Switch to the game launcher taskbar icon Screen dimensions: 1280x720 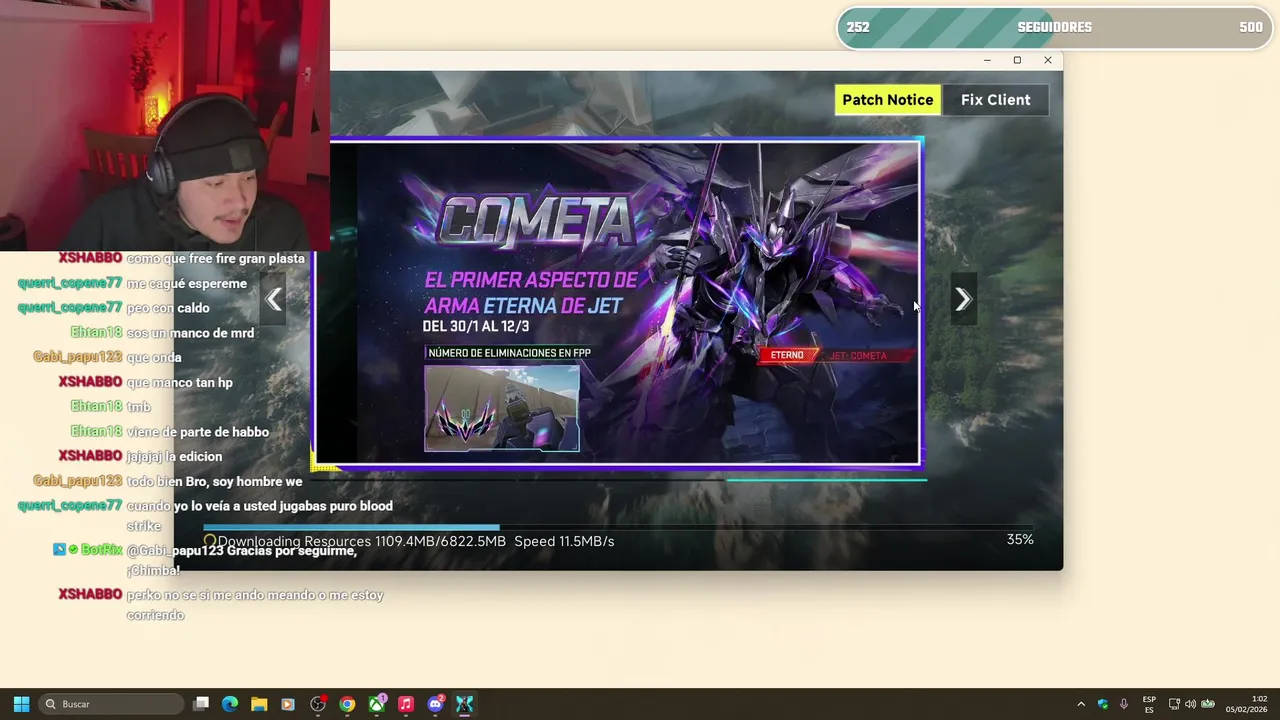click(464, 704)
